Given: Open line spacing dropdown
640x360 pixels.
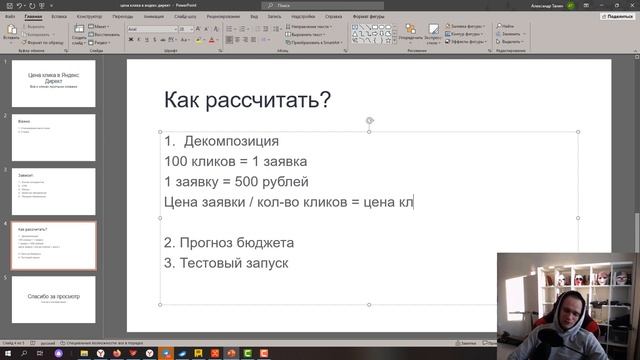Looking at the screenshot, I should tap(277, 29).
